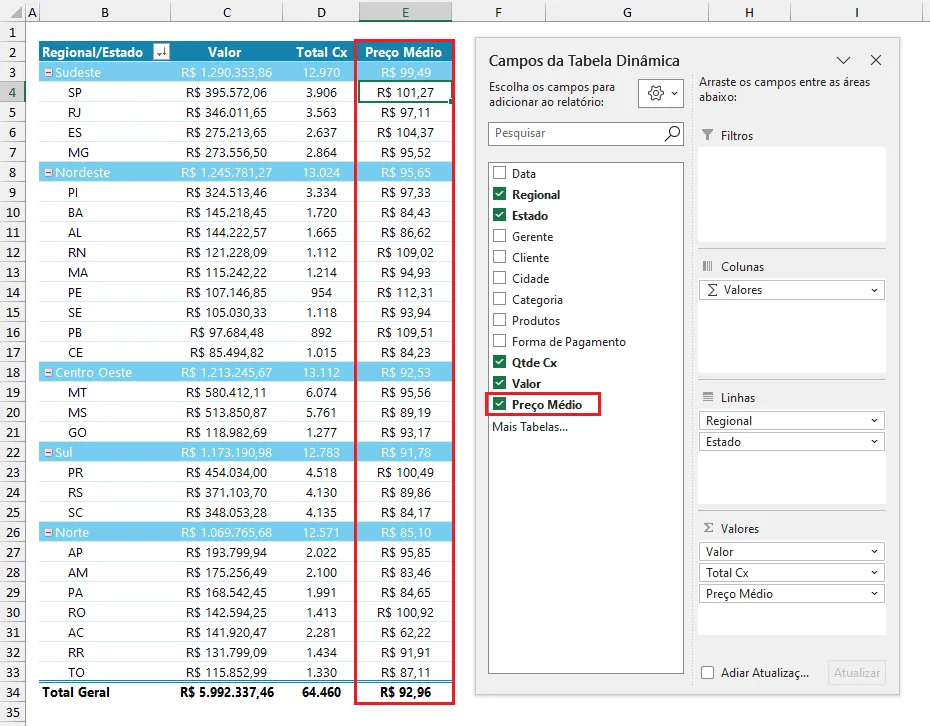Check the Categoria field
Viewport: 930px width, 726px height.
pos(499,299)
